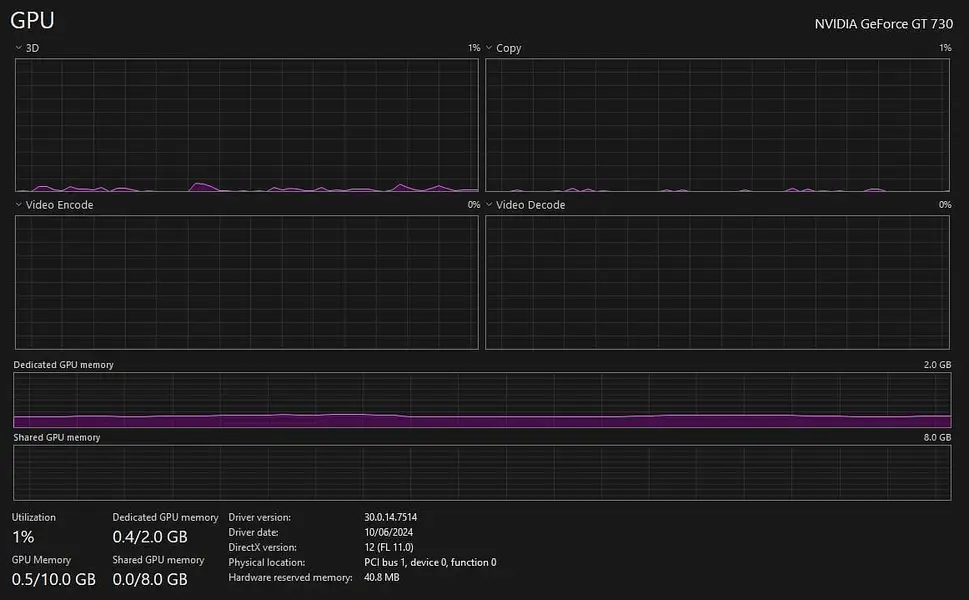Select driver version 30.0.14.7514 text
This screenshot has width=969, height=600.
tap(390, 517)
